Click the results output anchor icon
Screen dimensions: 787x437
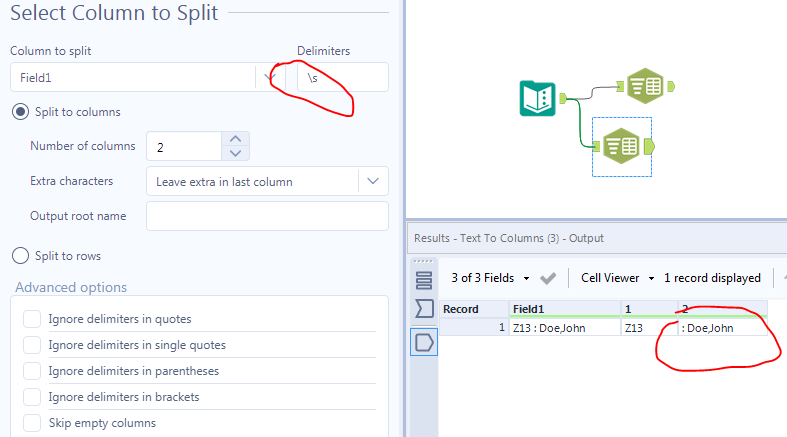coord(424,343)
